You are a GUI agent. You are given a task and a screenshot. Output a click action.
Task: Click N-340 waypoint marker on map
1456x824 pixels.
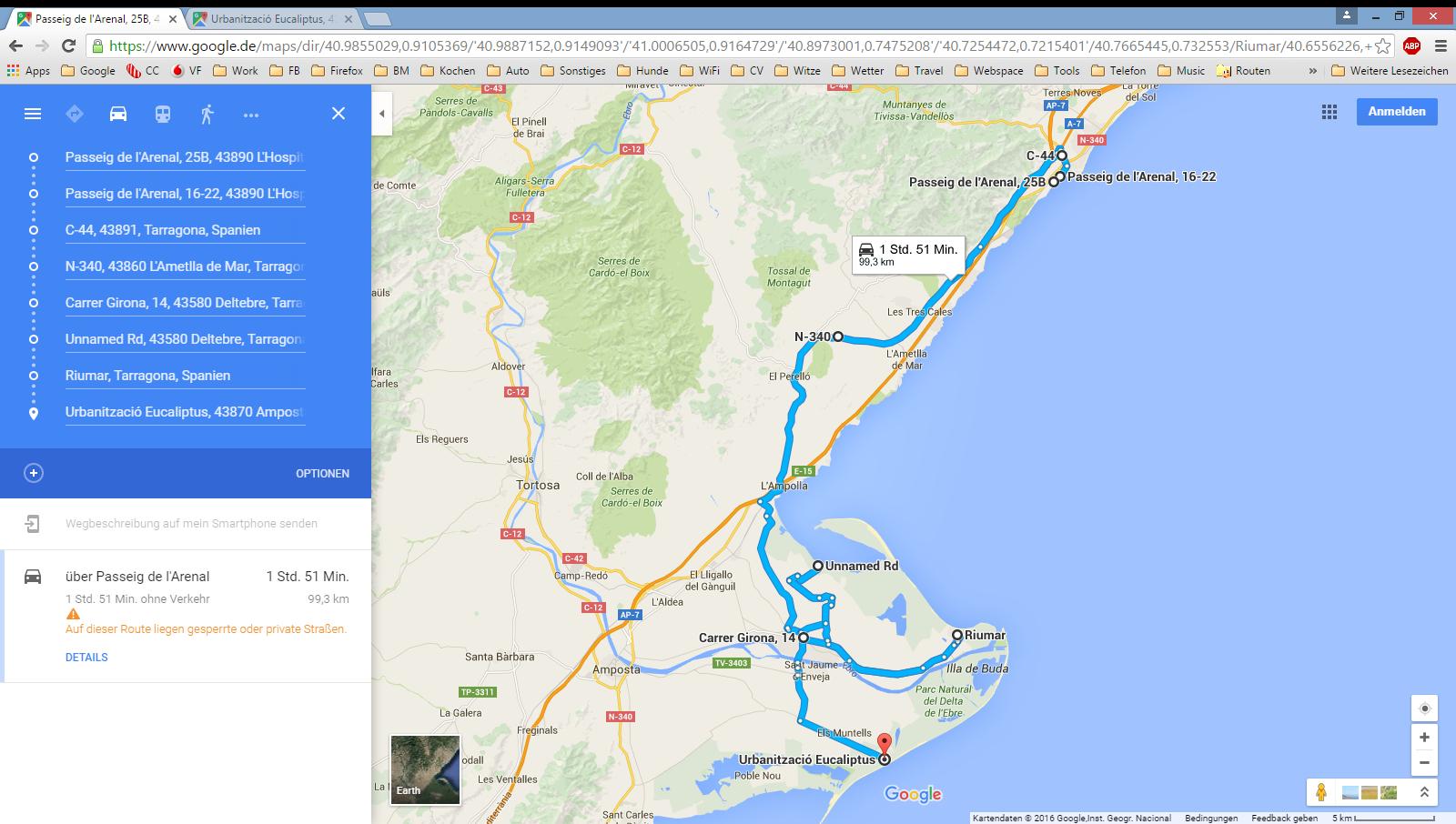837,337
